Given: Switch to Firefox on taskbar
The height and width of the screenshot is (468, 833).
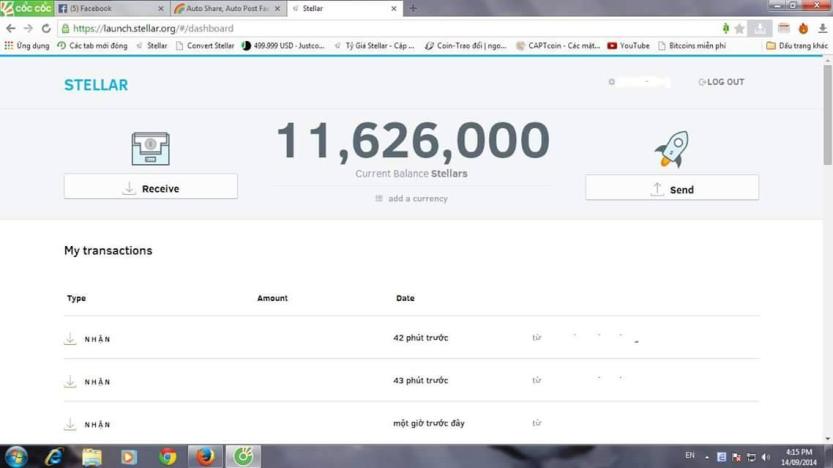Looking at the screenshot, I should click(x=205, y=456).
